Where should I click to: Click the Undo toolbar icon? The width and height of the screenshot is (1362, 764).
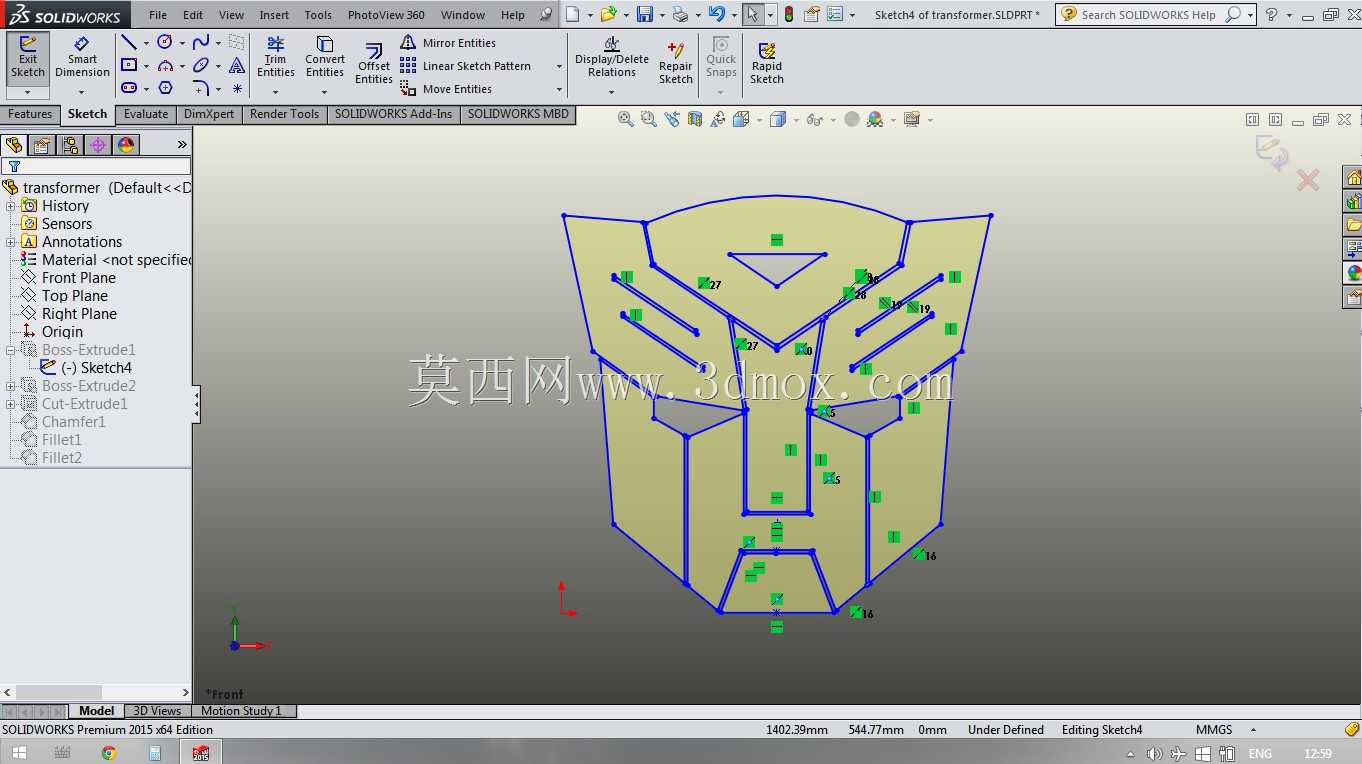716,14
